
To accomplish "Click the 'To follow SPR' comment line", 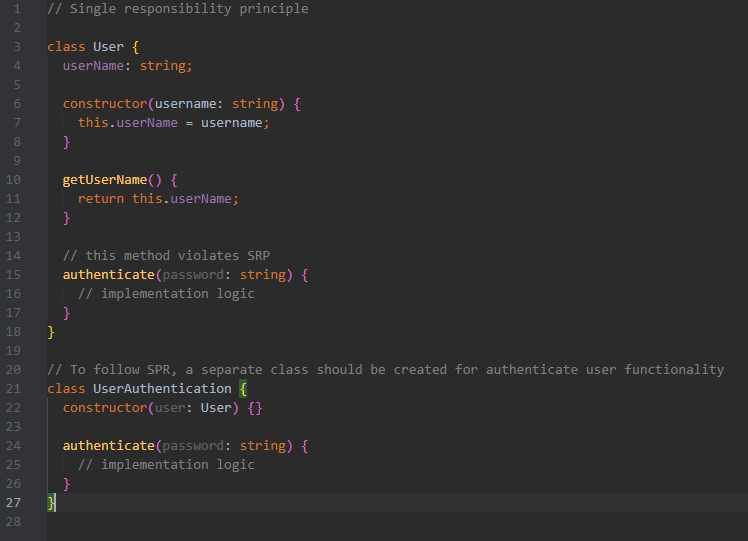I will (385, 370).
